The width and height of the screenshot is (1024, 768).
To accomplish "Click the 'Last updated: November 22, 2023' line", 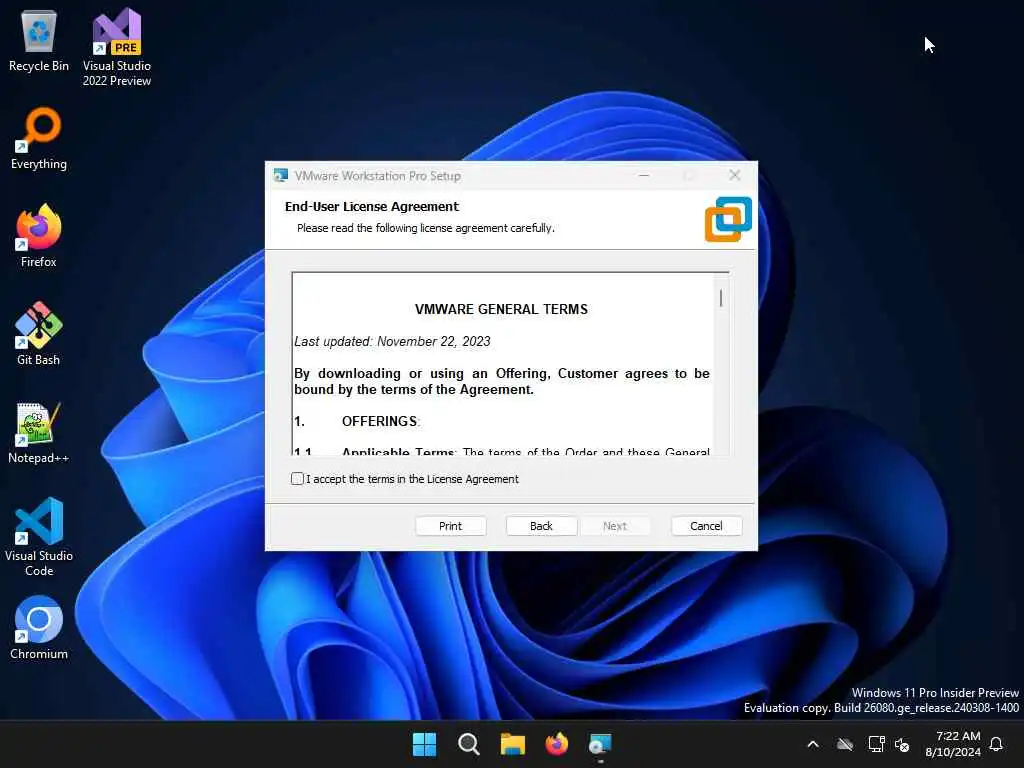I will coord(392,342).
